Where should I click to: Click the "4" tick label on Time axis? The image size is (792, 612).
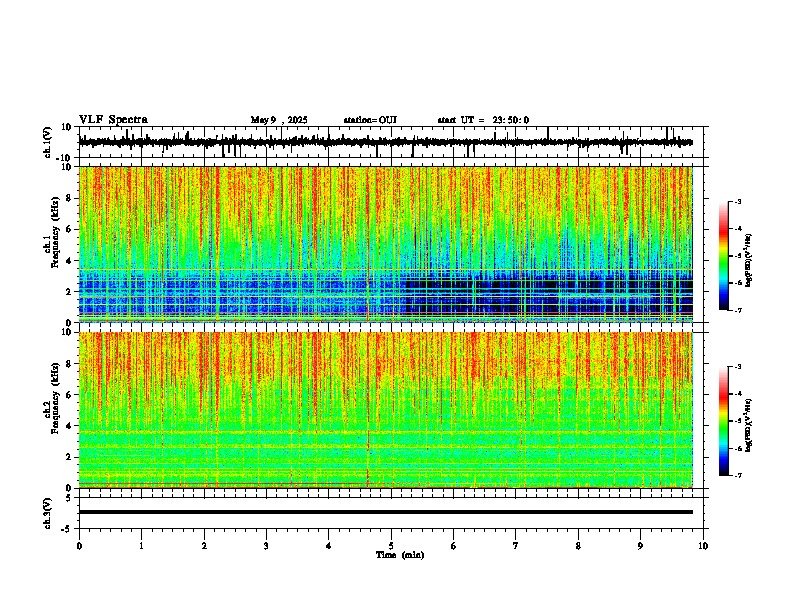pyautogui.click(x=329, y=546)
